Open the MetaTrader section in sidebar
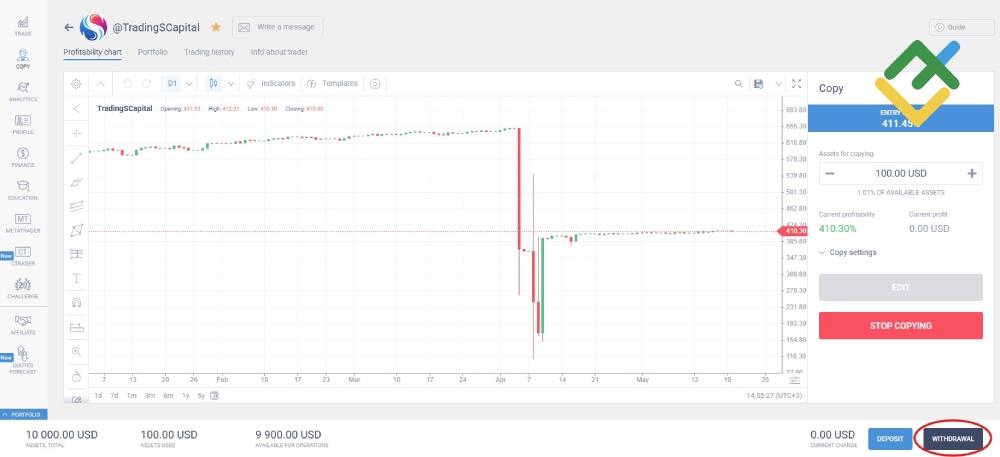The image size is (1000, 457). 23,223
